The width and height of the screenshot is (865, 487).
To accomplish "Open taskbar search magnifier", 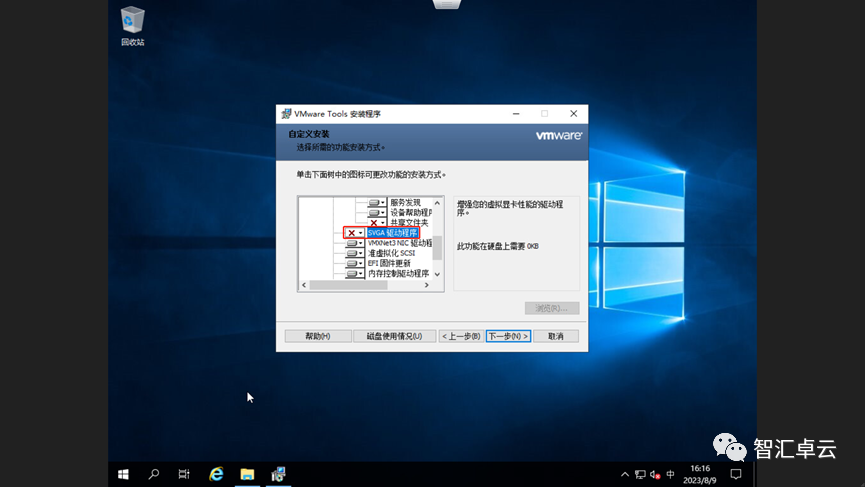I will [x=154, y=474].
